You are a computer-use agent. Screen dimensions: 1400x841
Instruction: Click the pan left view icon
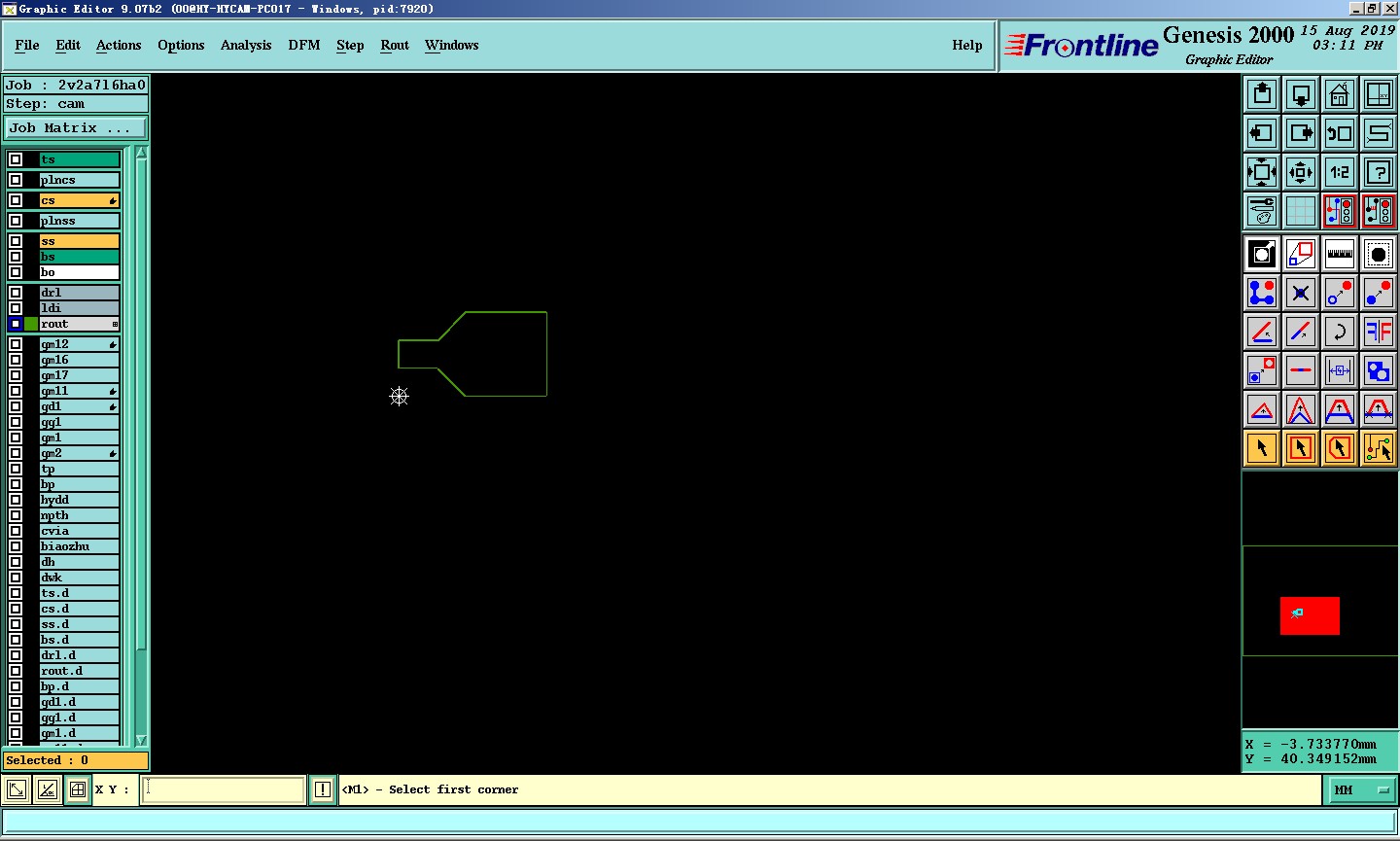(x=1262, y=133)
